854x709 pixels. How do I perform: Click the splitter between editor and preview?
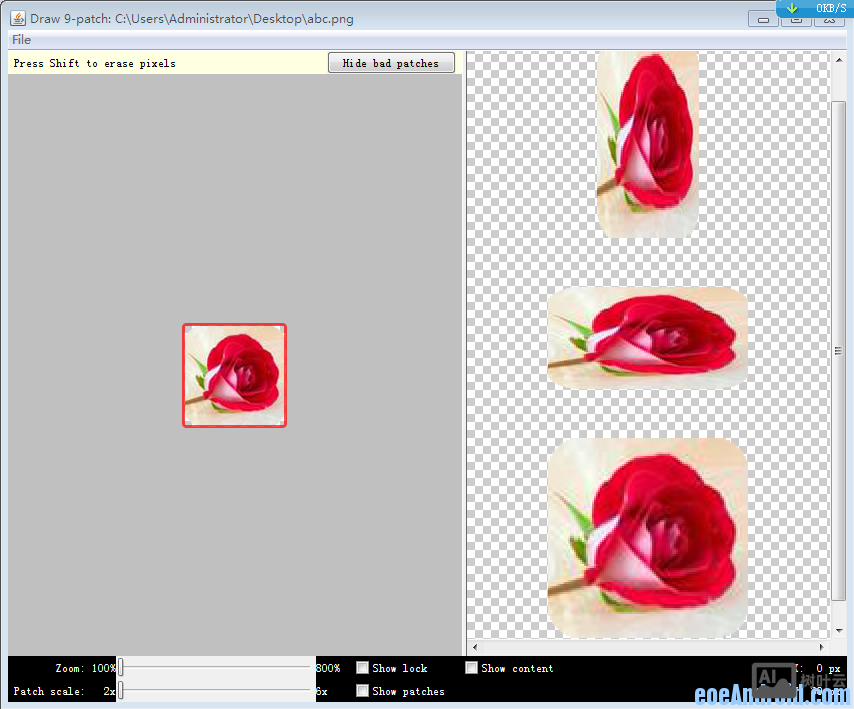pyautogui.click(x=464, y=350)
